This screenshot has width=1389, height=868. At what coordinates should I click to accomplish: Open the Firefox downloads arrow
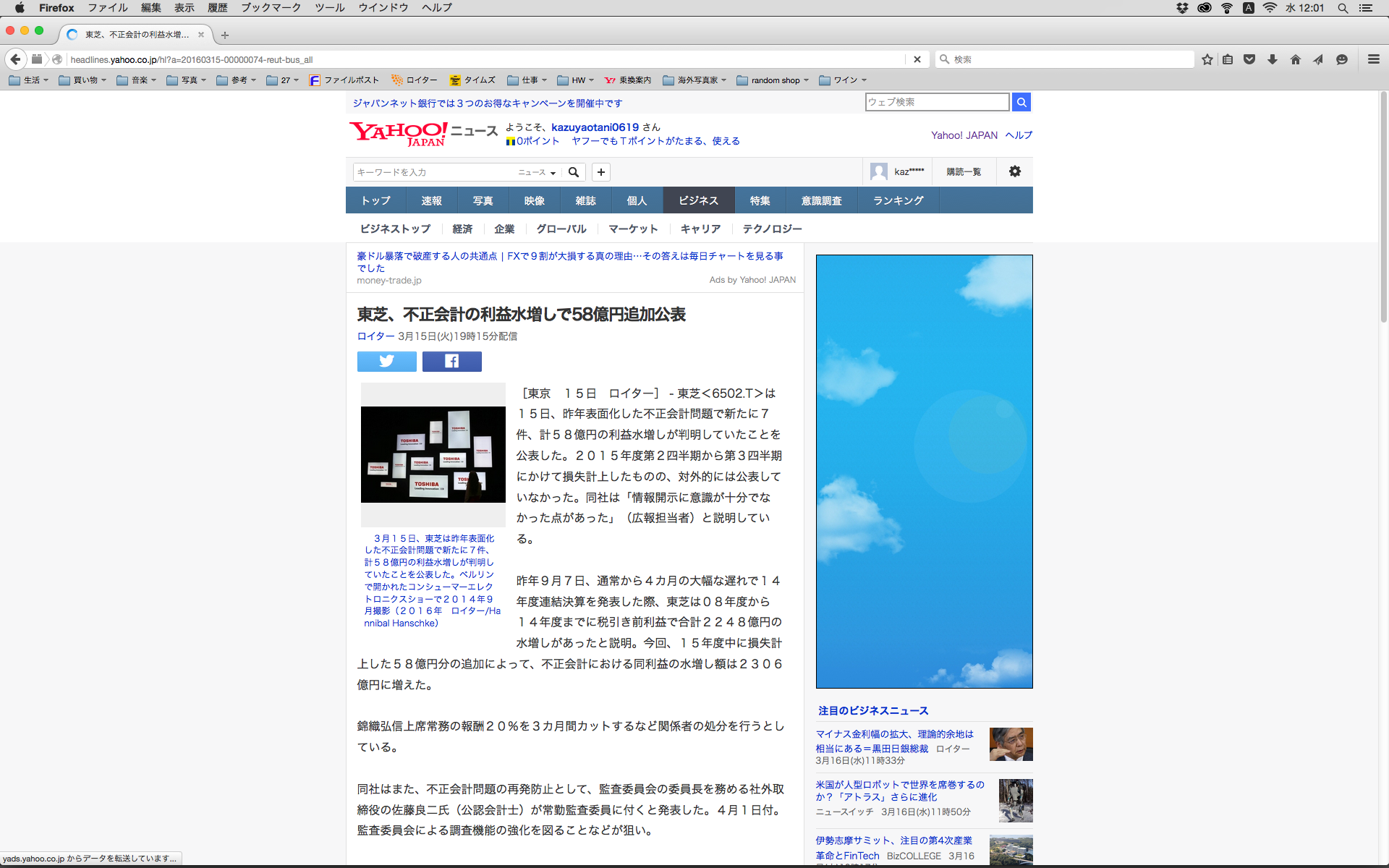tap(1272, 59)
